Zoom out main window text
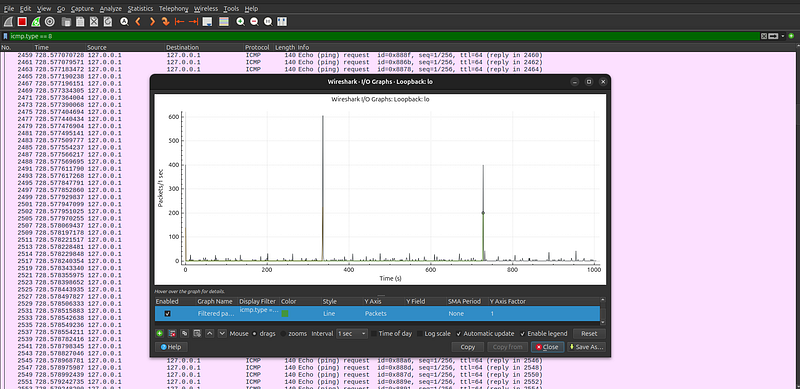Image resolution: width=800 pixels, height=389 pixels. (x=254, y=21)
